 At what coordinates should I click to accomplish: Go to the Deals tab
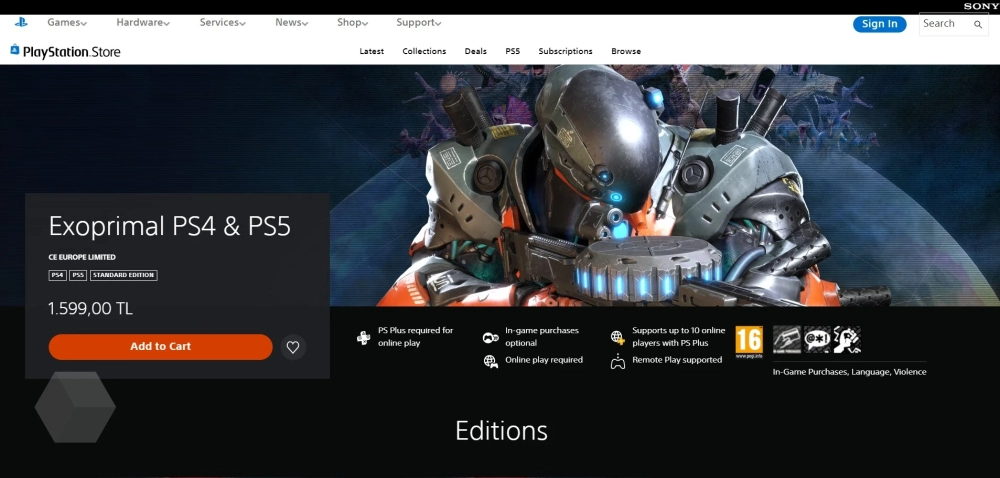click(476, 51)
